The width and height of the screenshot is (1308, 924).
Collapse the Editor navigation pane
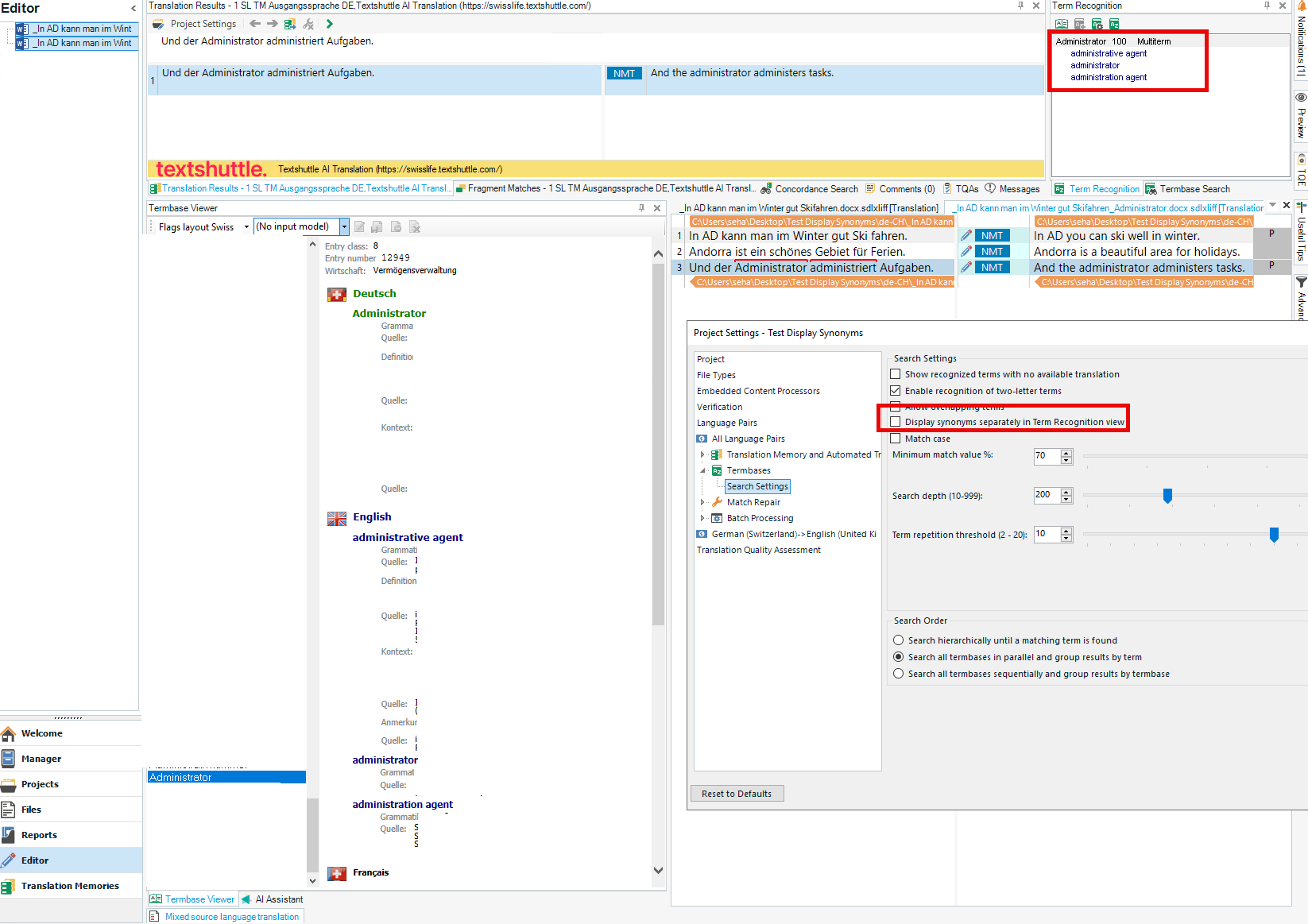[134, 9]
